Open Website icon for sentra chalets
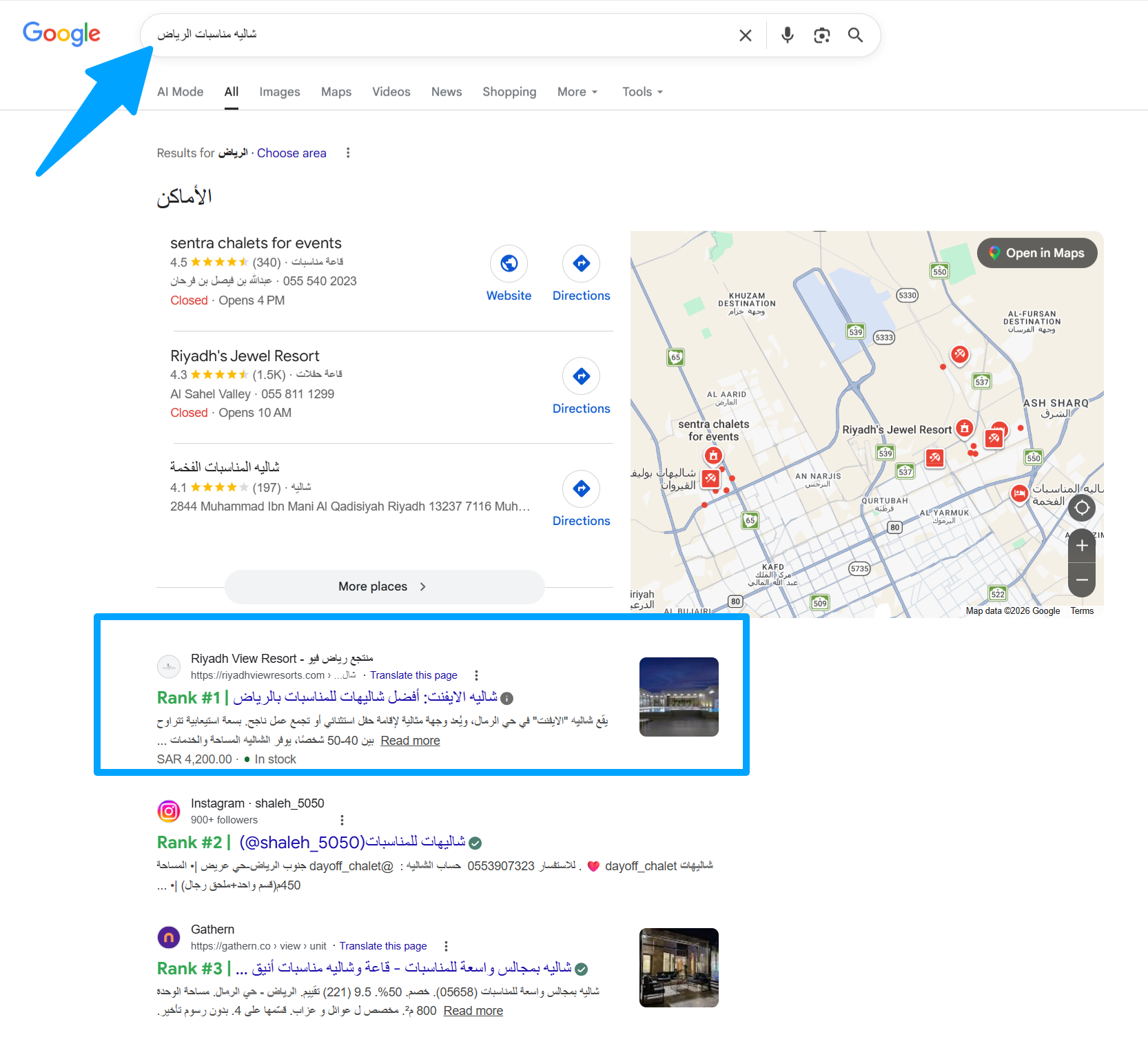 pos(509,263)
